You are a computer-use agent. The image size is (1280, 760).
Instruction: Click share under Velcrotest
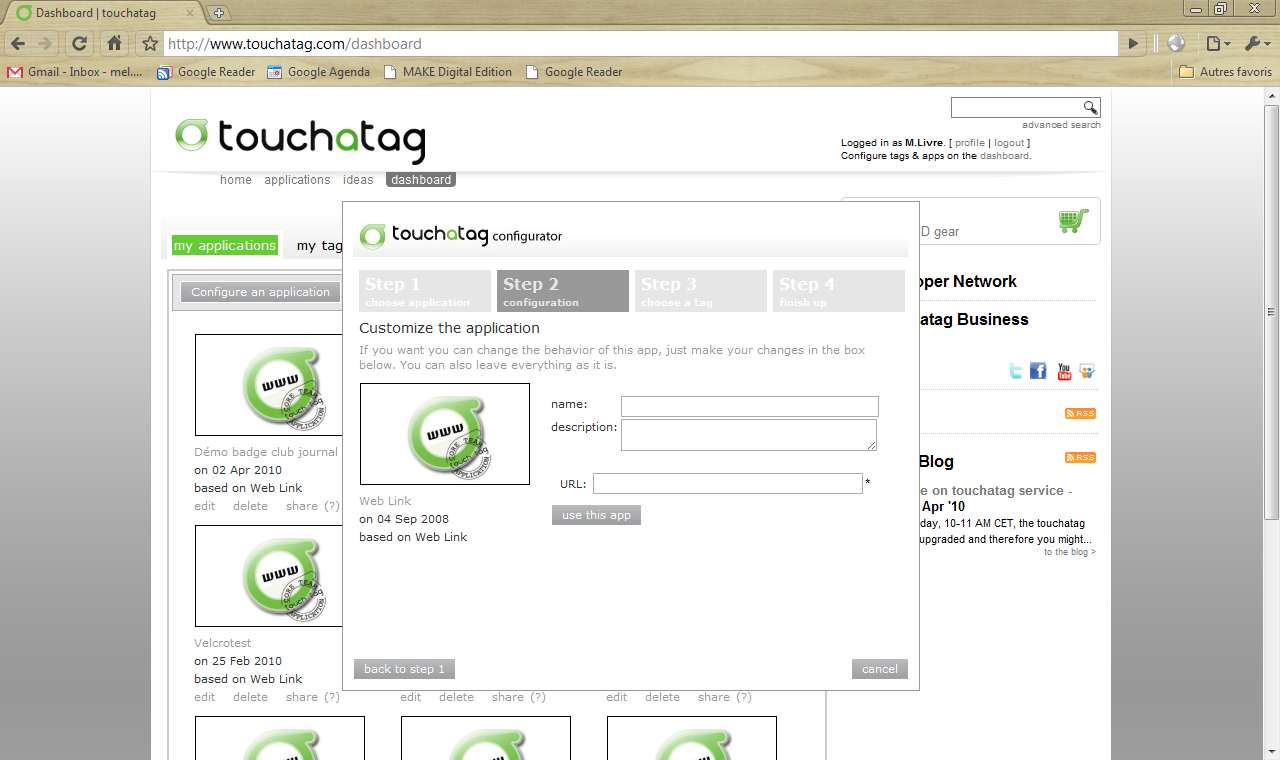[302, 697]
